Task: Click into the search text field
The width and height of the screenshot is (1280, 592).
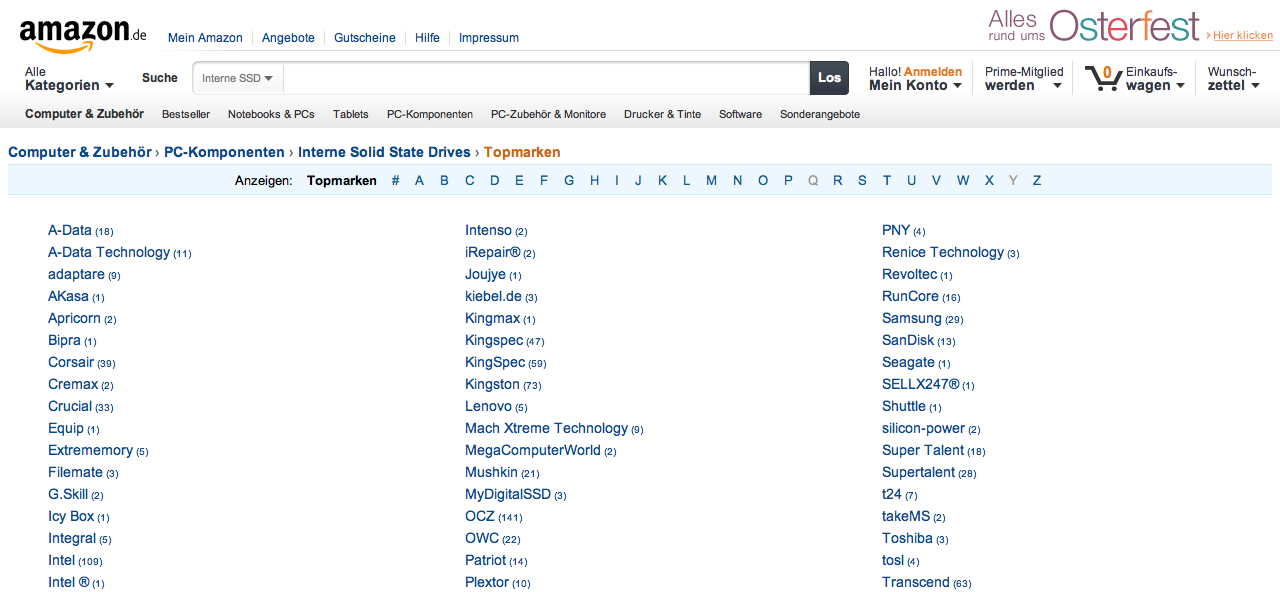Action: (545, 78)
